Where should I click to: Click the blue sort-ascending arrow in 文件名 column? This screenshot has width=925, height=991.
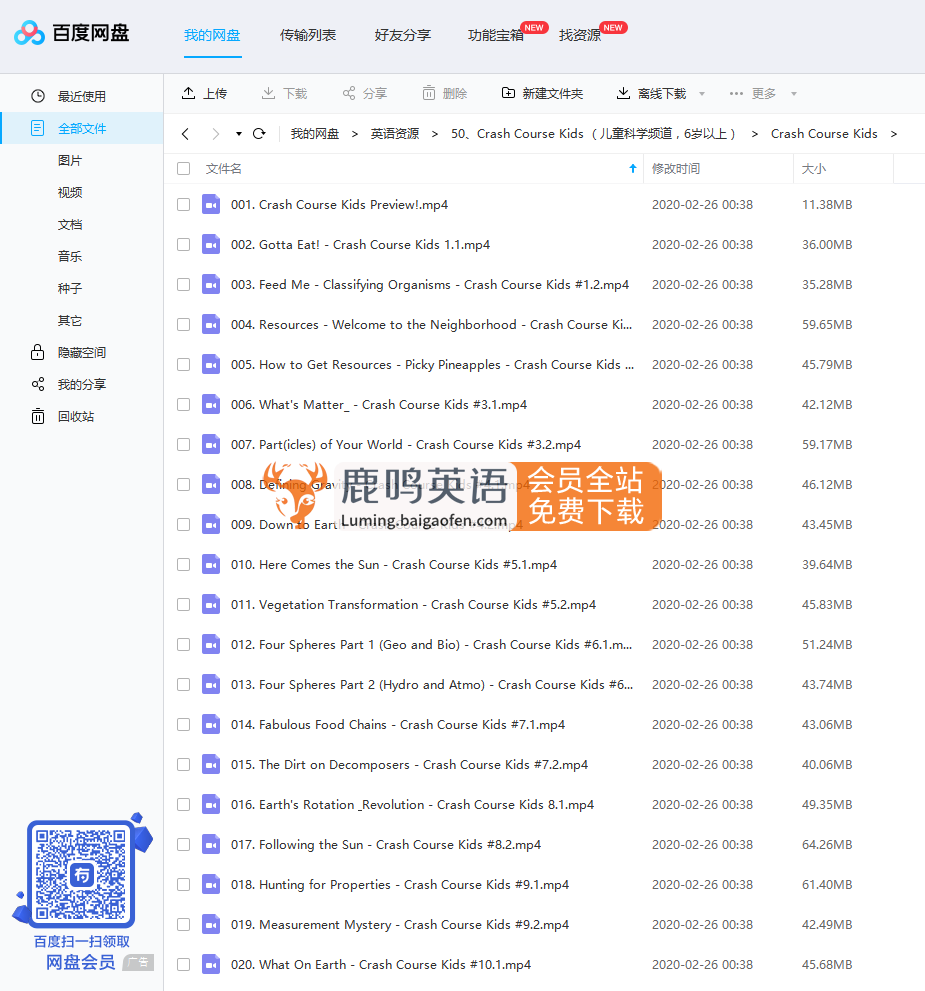pyautogui.click(x=632, y=168)
